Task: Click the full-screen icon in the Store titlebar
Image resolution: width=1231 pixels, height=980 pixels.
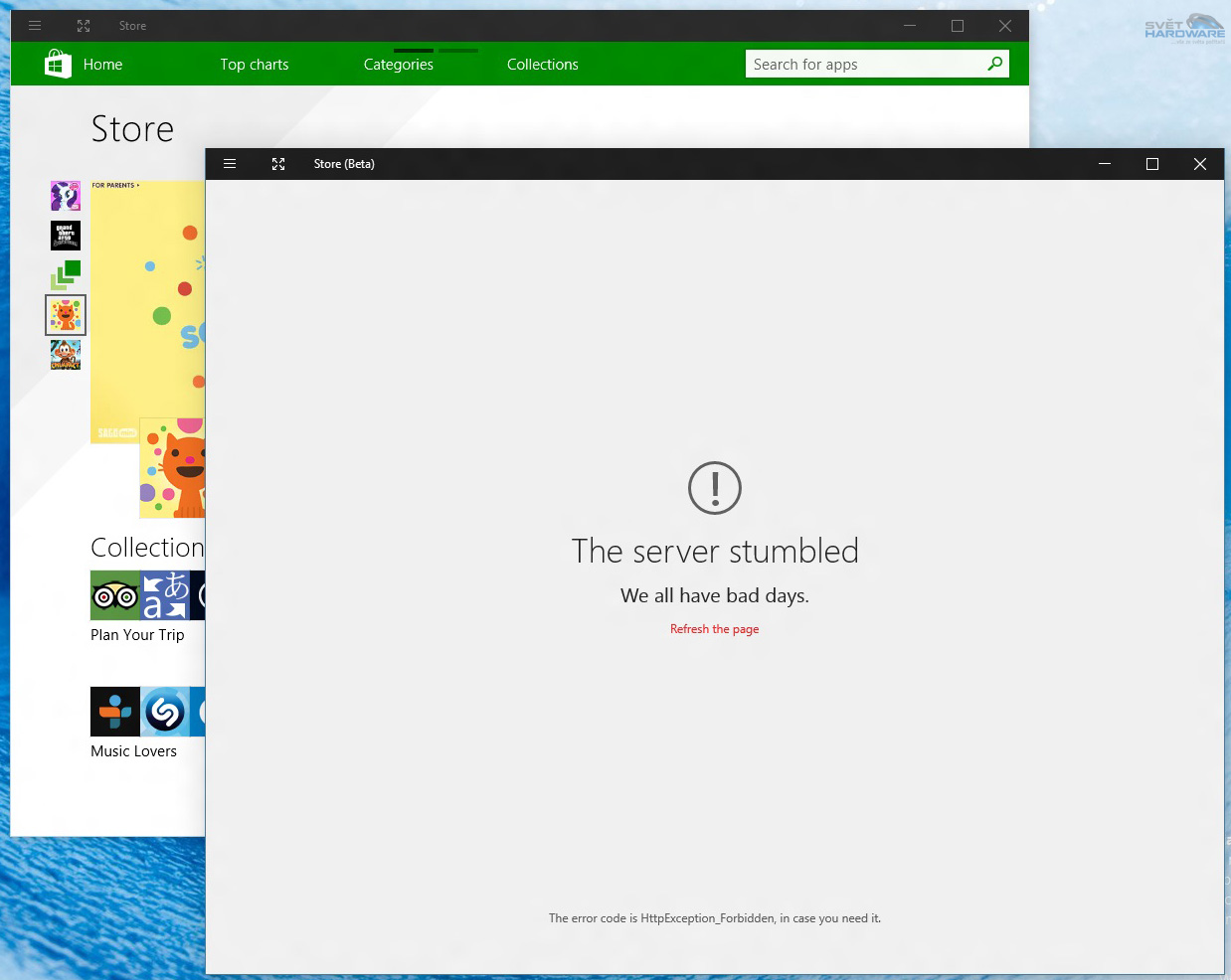Action: [84, 26]
